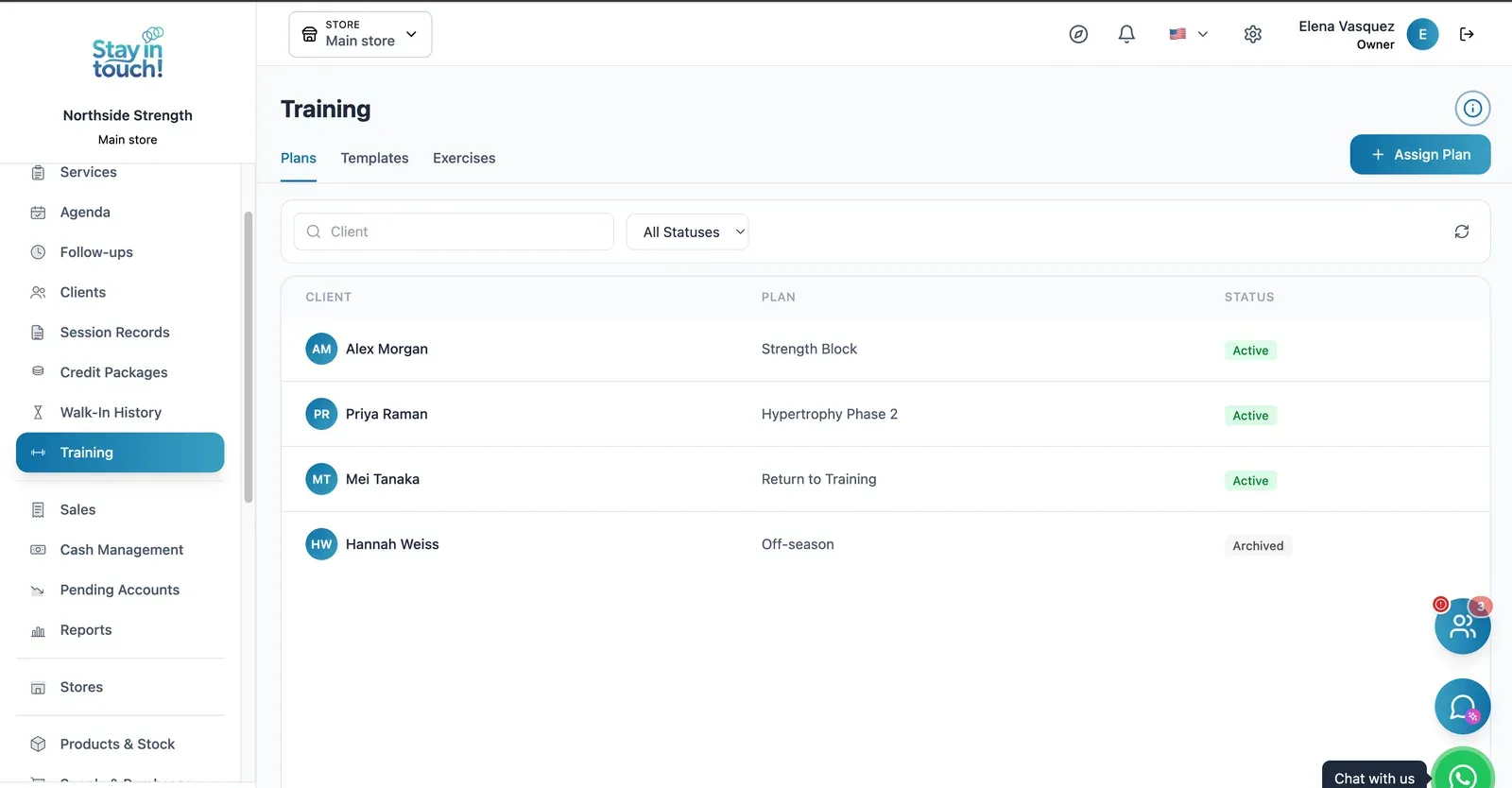Viewport: 1512px width, 788px height.
Task: Refresh the plans list
Action: (1462, 231)
